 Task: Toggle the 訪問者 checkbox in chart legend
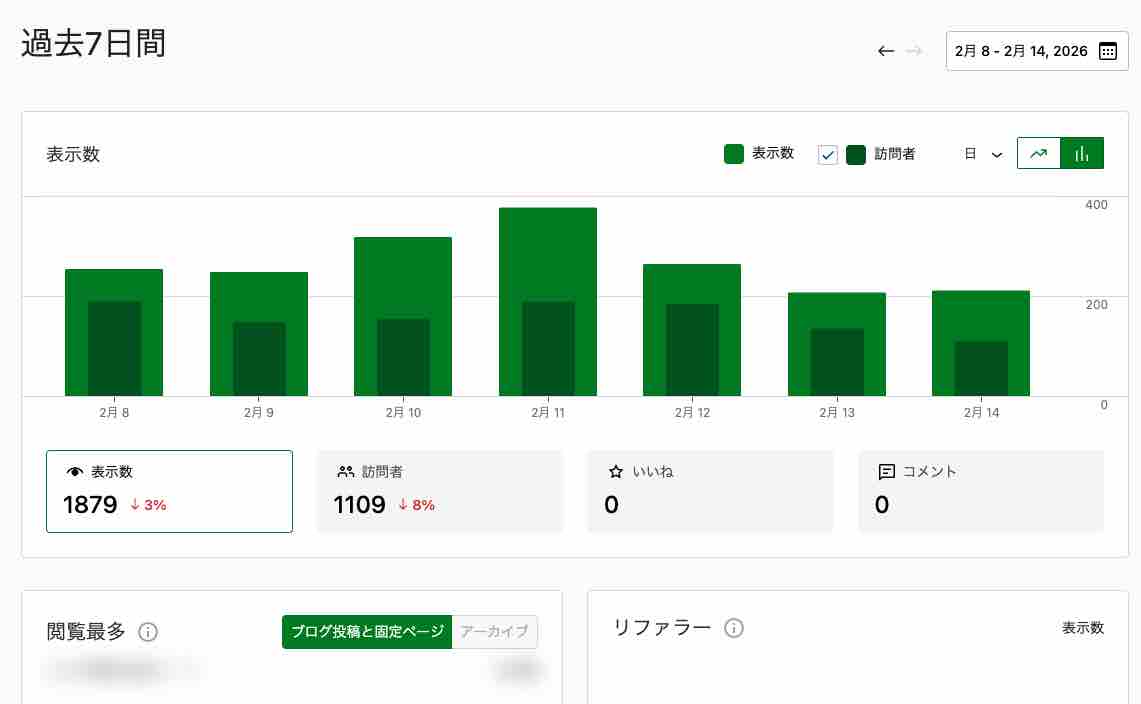[827, 154]
